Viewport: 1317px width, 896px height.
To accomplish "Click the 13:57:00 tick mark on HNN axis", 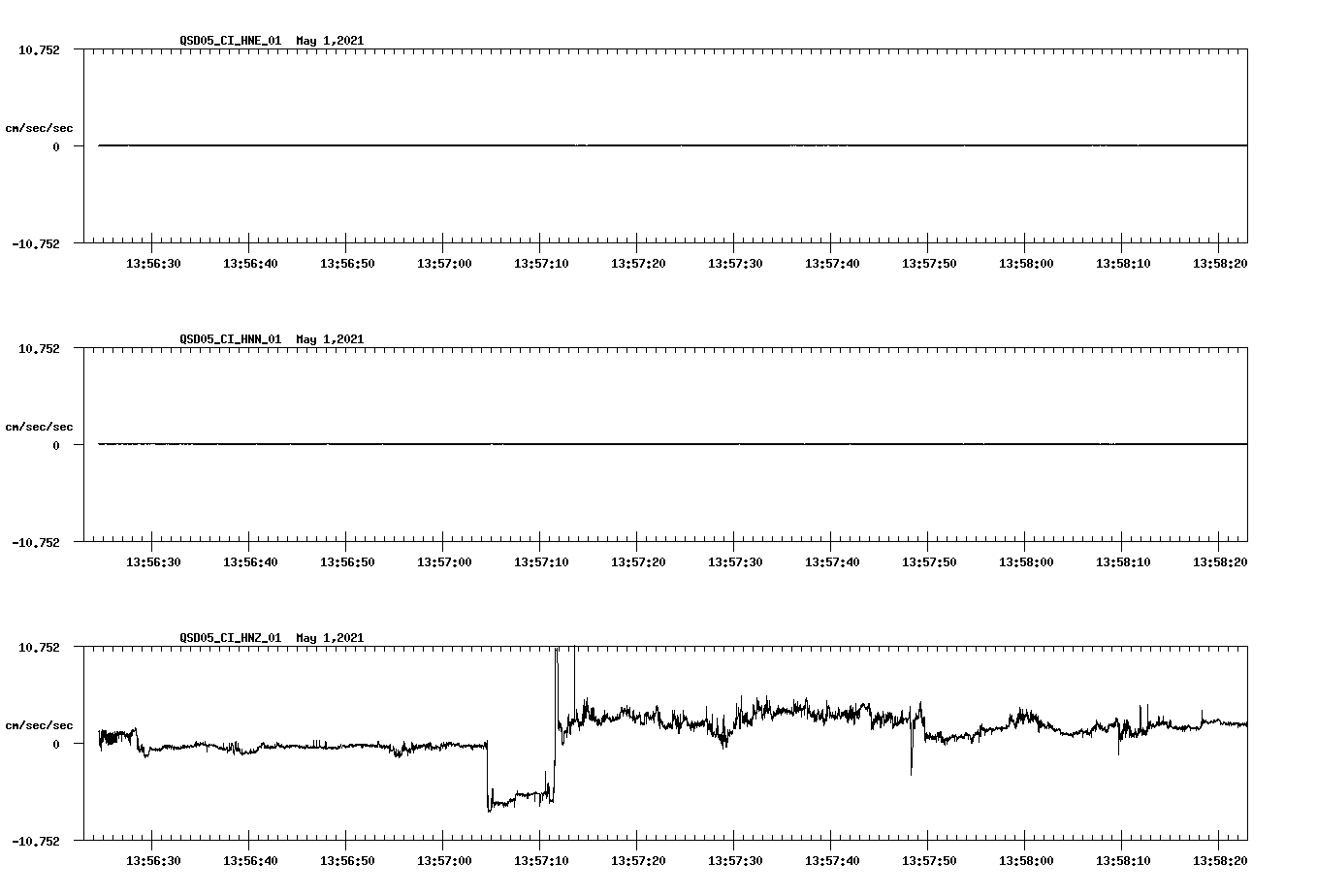I will (442, 546).
